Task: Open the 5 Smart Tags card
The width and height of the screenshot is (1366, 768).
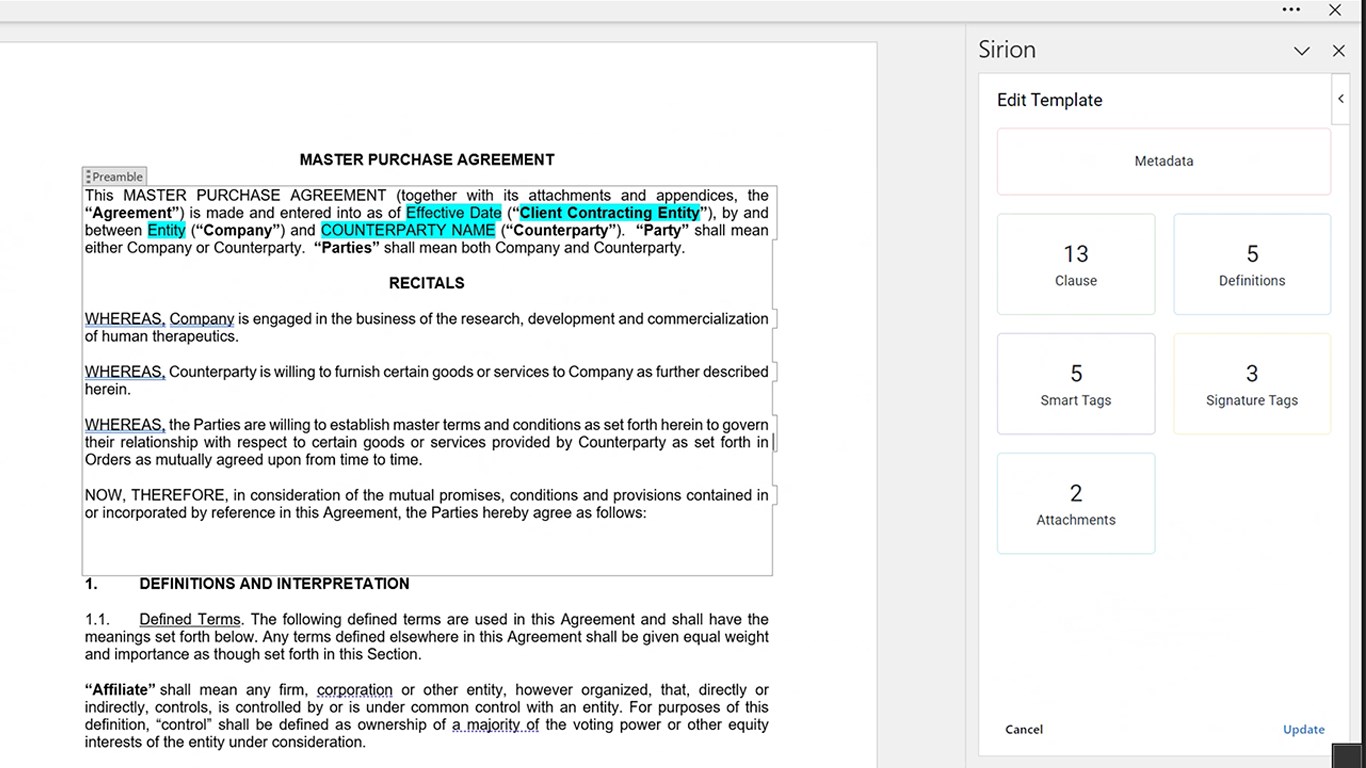Action: pyautogui.click(x=1076, y=384)
